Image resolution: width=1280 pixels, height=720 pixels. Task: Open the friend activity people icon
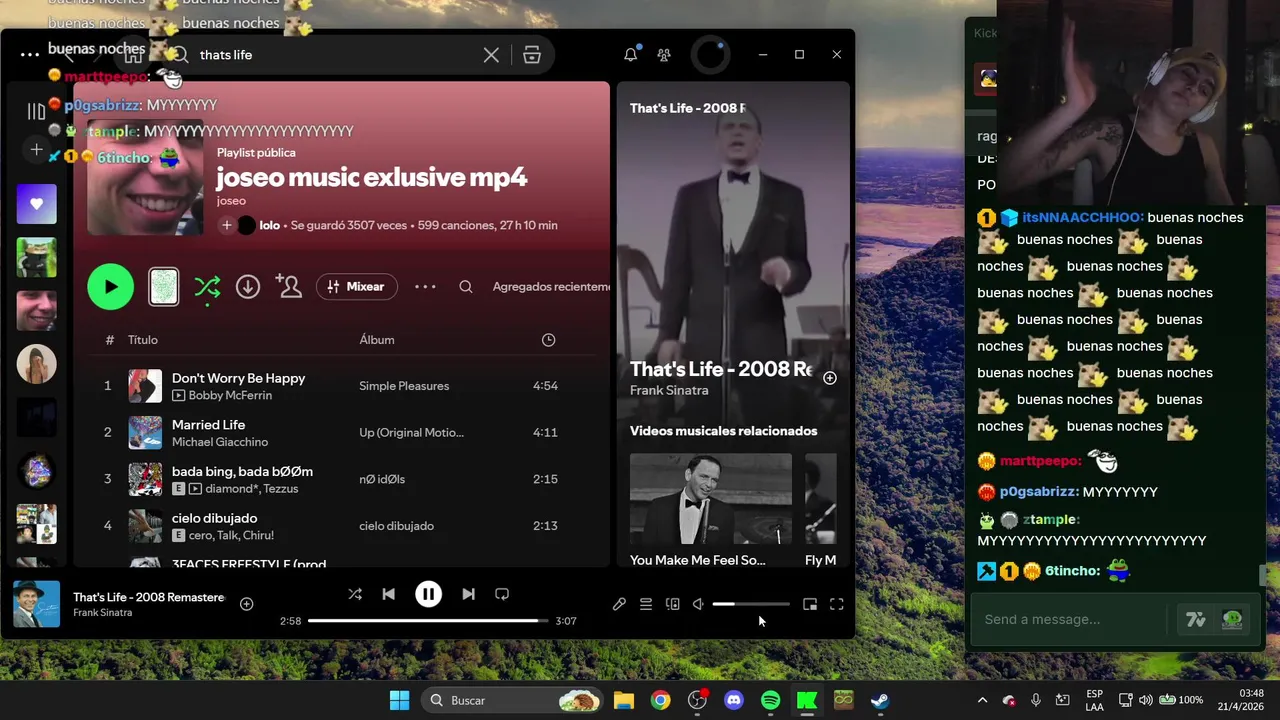click(x=665, y=55)
